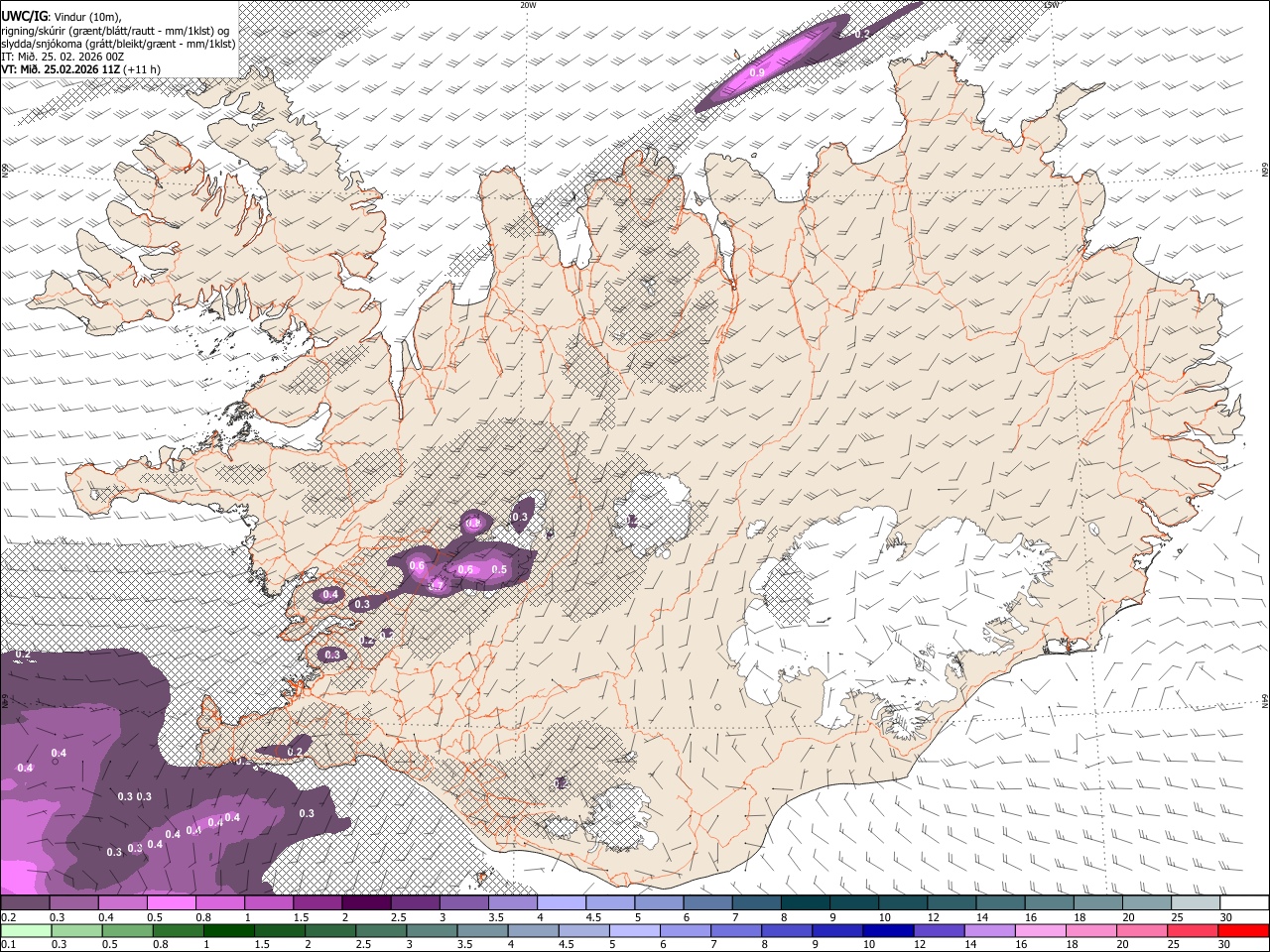The height and width of the screenshot is (952, 1270).
Task: Select the bright pink 0.5 swatch in upper legend
Action: 171,903
